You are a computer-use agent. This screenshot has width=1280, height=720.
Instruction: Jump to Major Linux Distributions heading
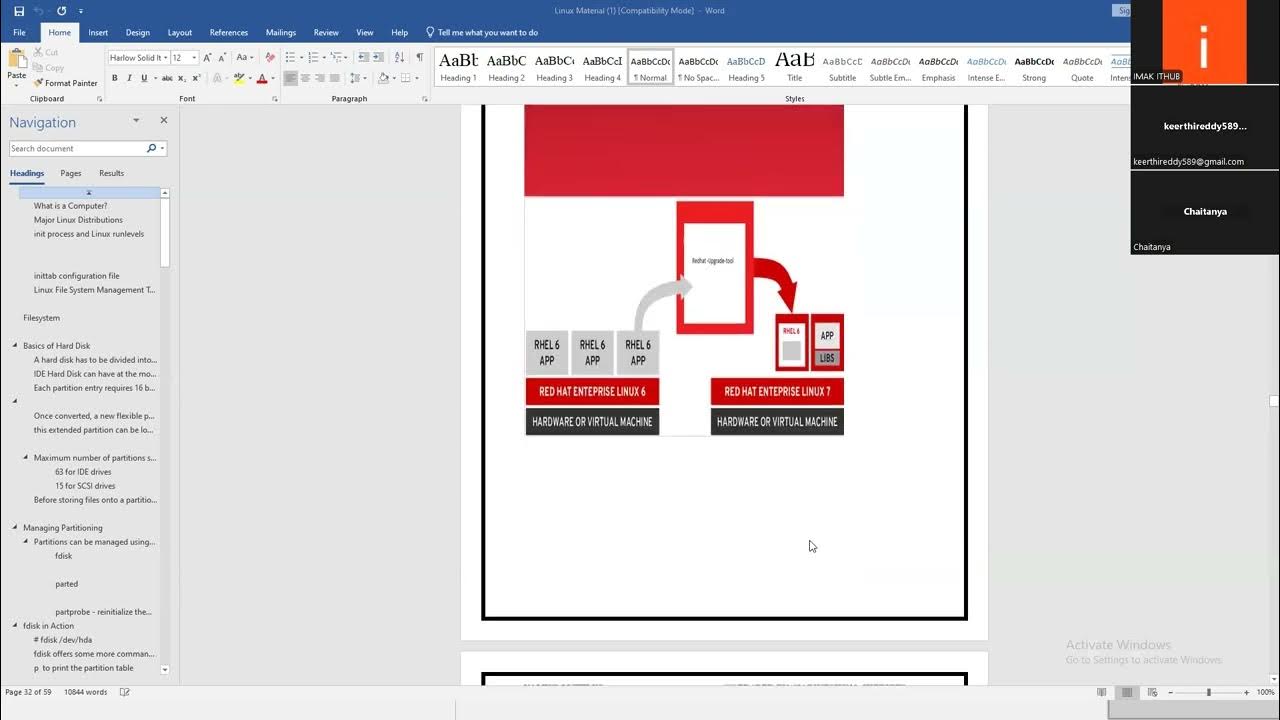78,220
